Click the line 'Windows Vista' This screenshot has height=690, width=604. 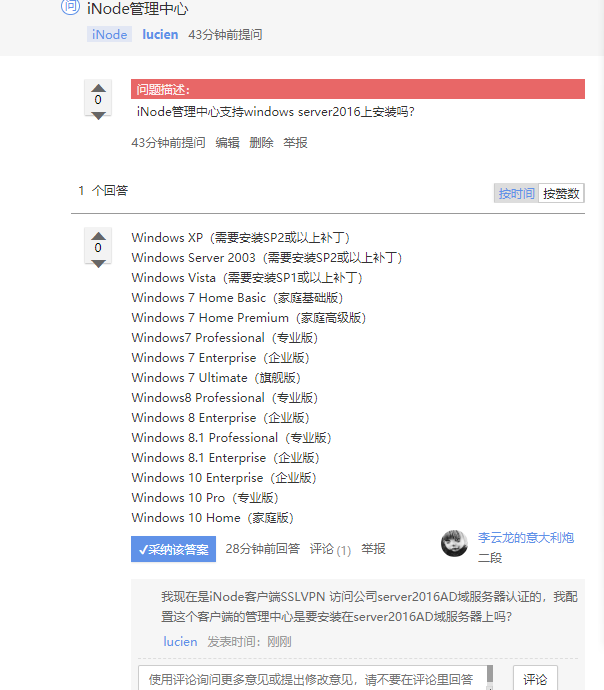(x=247, y=278)
